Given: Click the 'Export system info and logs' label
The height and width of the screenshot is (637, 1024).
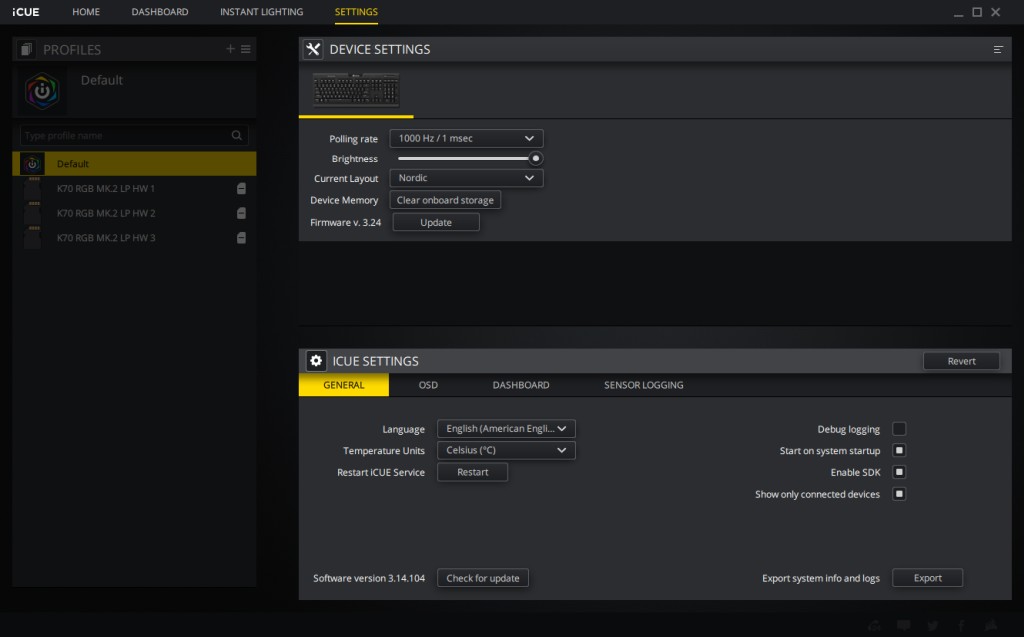Looking at the screenshot, I should pos(820,578).
